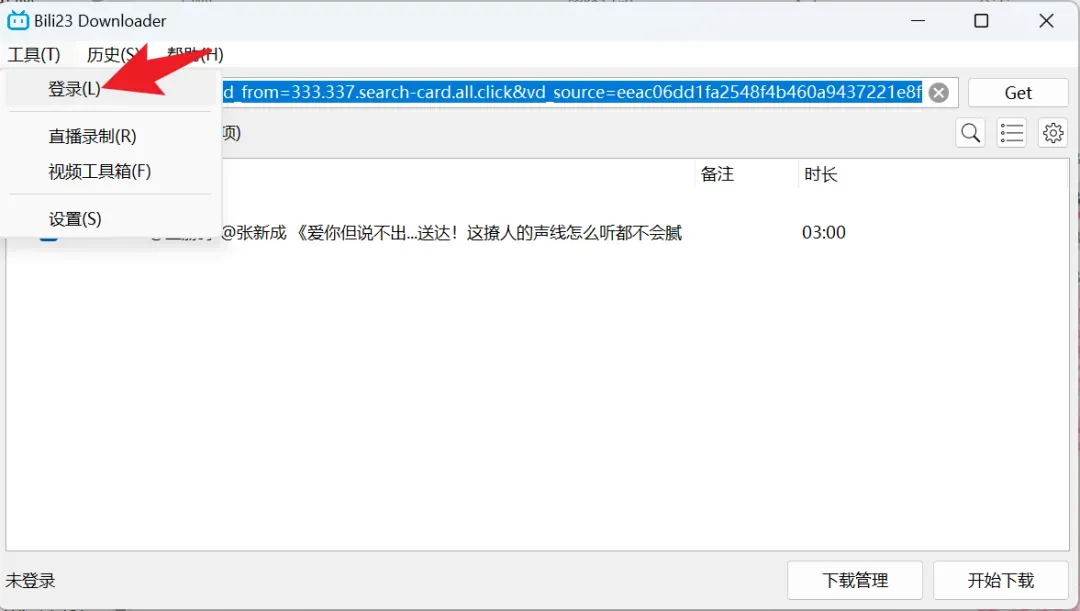Open 视频工具箱(F) from the menu

click(100, 171)
